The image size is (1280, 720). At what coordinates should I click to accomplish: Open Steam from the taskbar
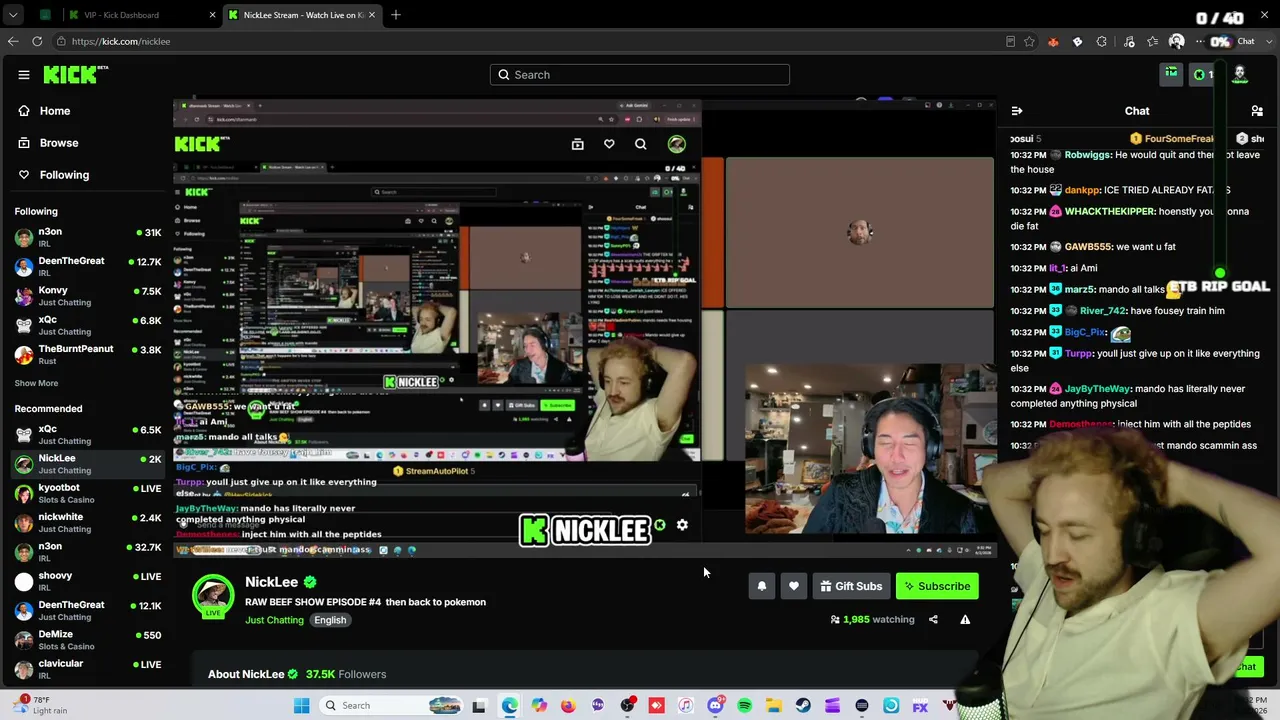tap(803, 706)
